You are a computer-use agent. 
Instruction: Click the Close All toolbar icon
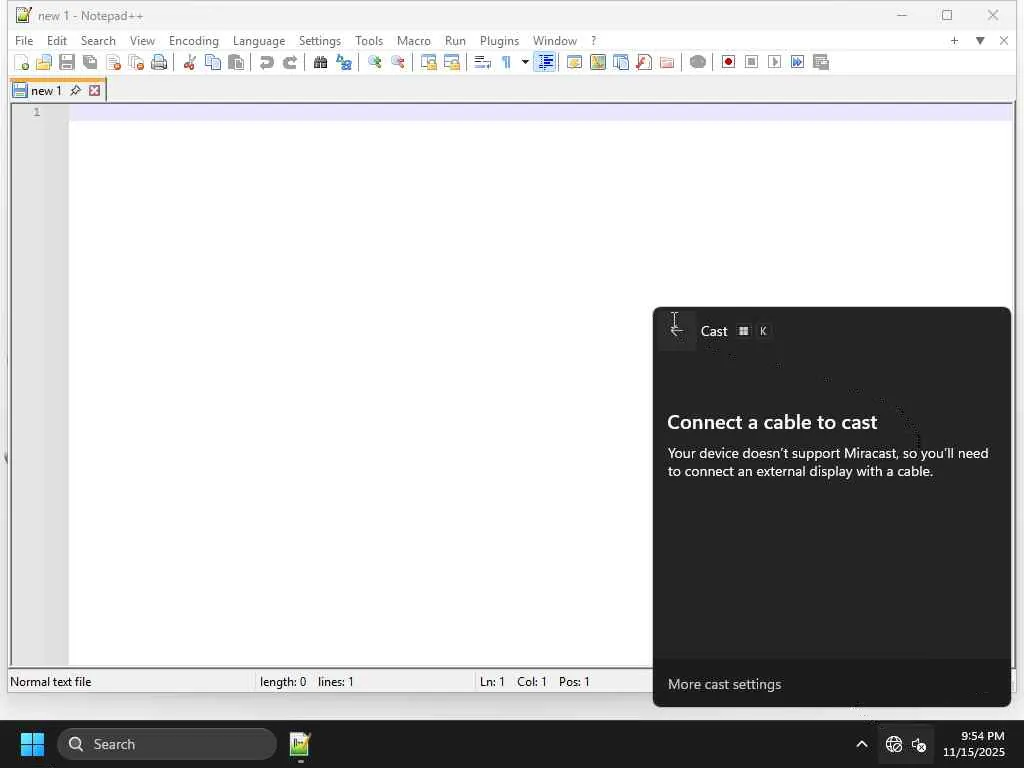(x=136, y=62)
